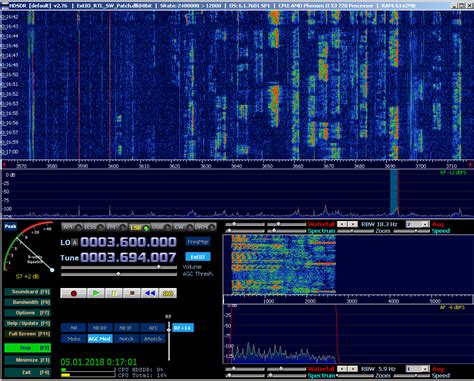Select AM demodulation mode
The width and height of the screenshot is (474, 381).
(x=72, y=227)
